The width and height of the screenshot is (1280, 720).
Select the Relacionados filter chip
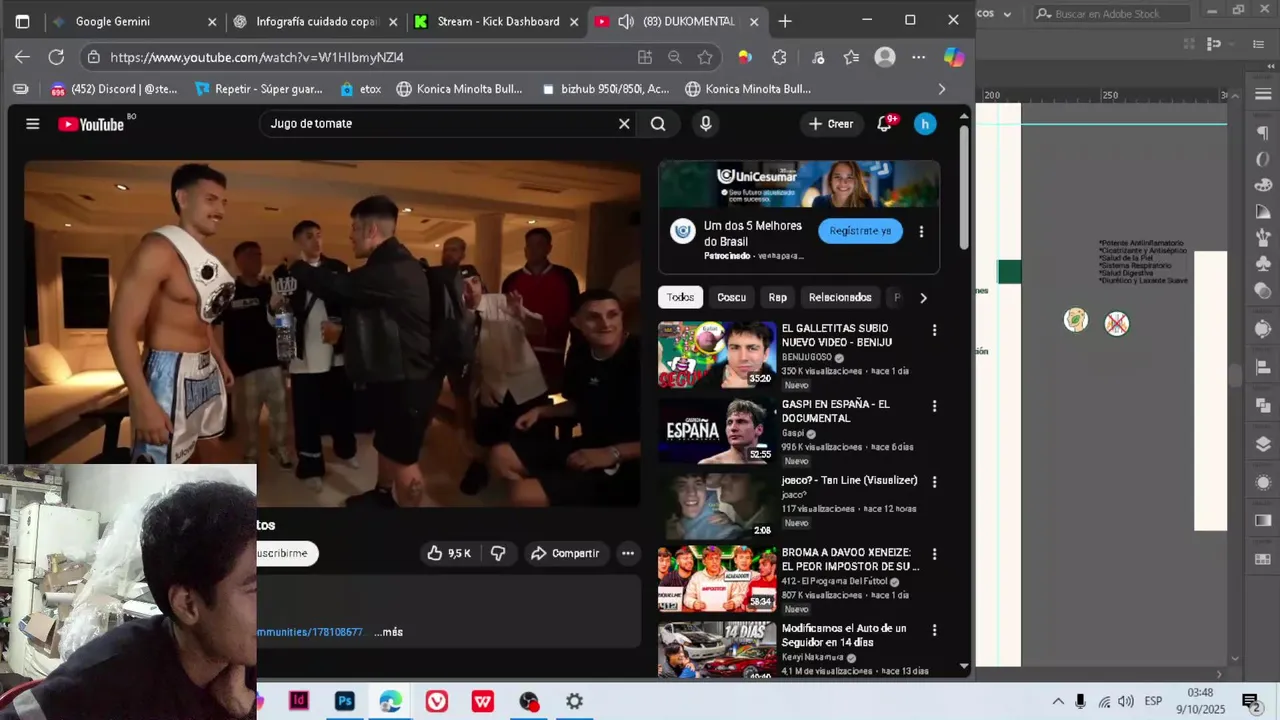(840, 297)
